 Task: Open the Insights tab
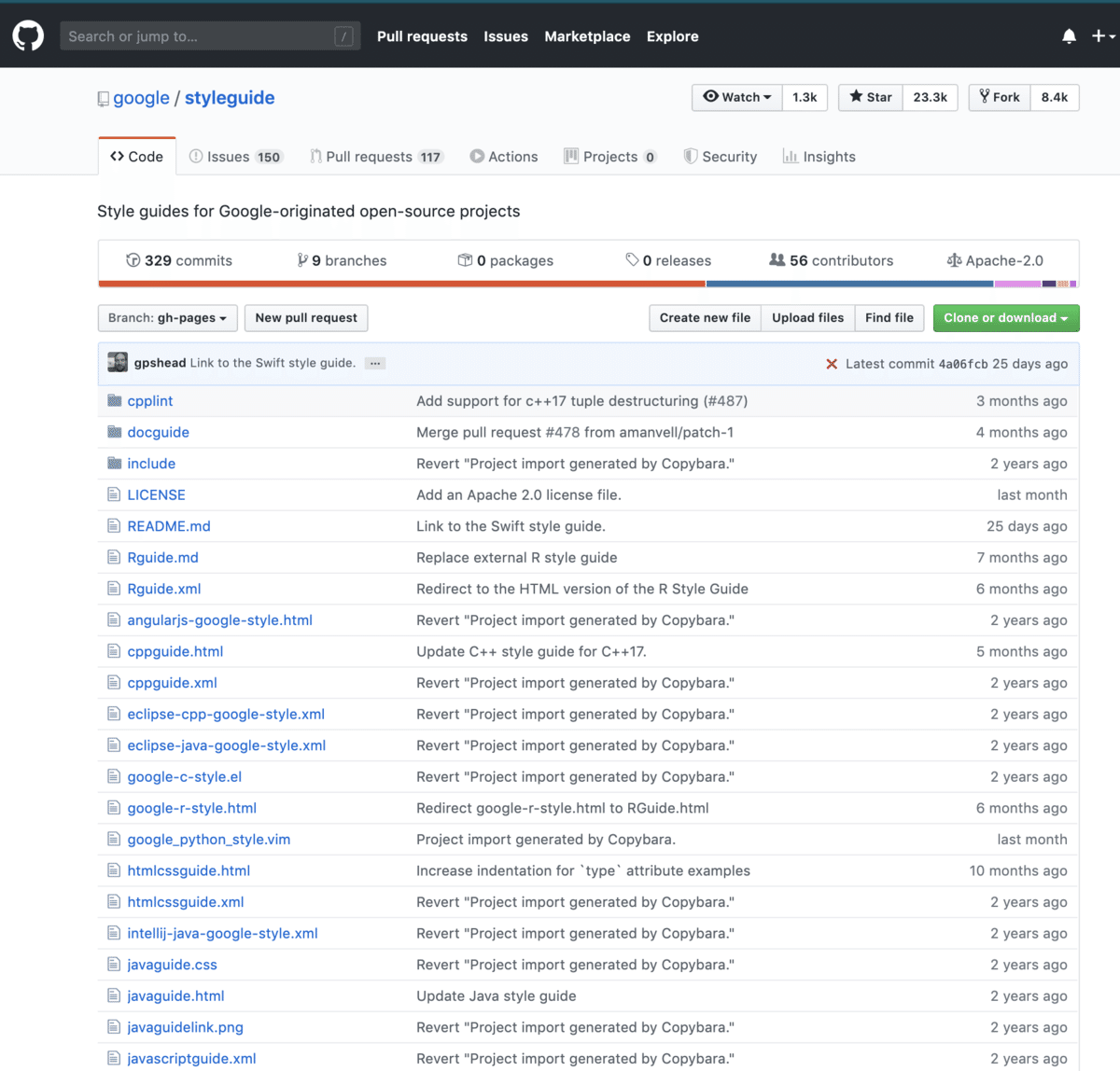(x=819, y=157)
